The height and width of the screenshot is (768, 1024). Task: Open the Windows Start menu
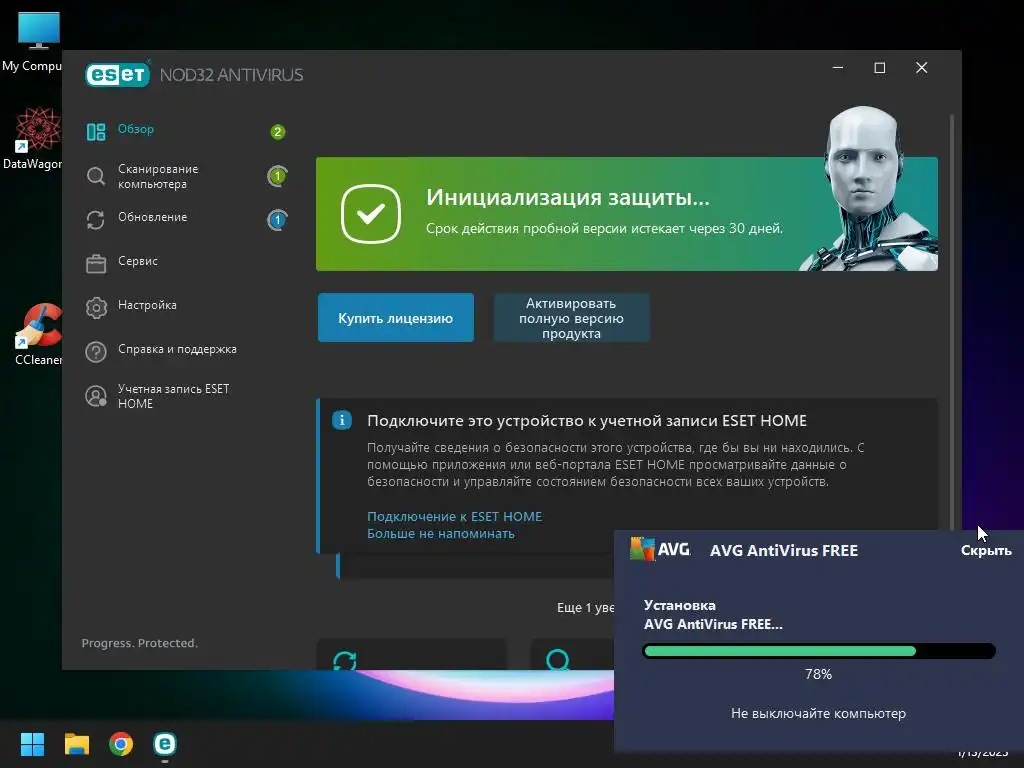[32, 744]
